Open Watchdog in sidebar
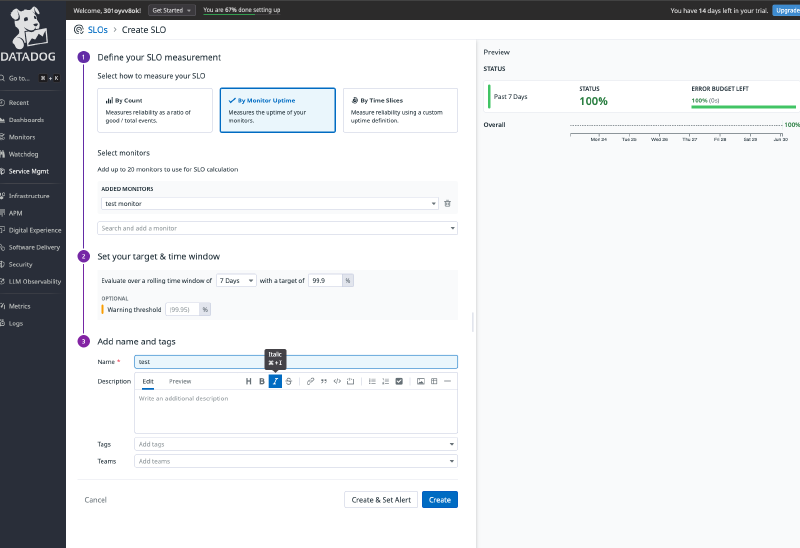800x548 pixels. point(23,154)
